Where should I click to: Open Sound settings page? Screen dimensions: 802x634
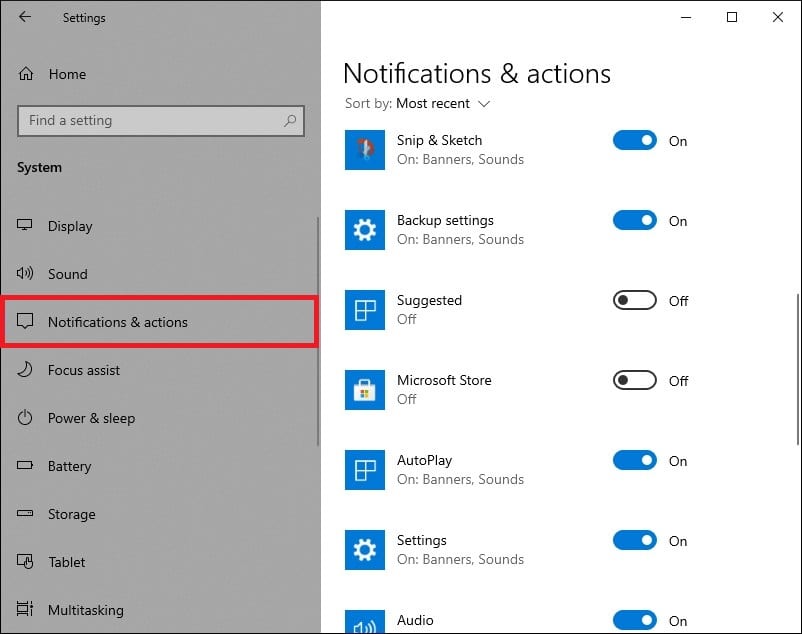tap(160, 274)
